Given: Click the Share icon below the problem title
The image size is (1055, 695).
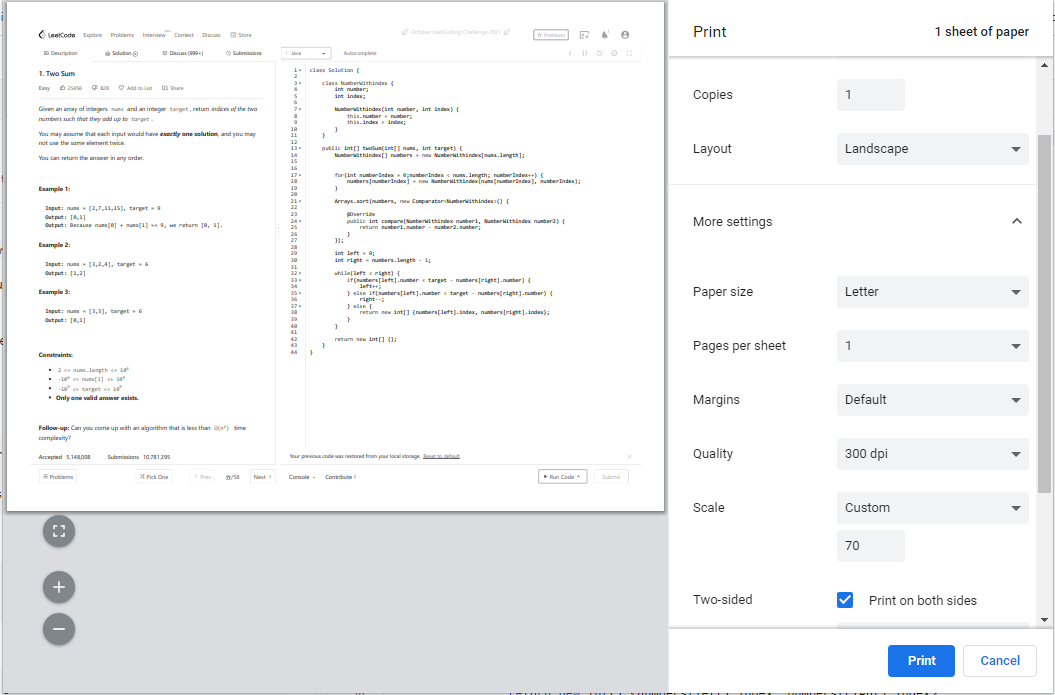Looking at the screenshot, I should pos(165,87).
